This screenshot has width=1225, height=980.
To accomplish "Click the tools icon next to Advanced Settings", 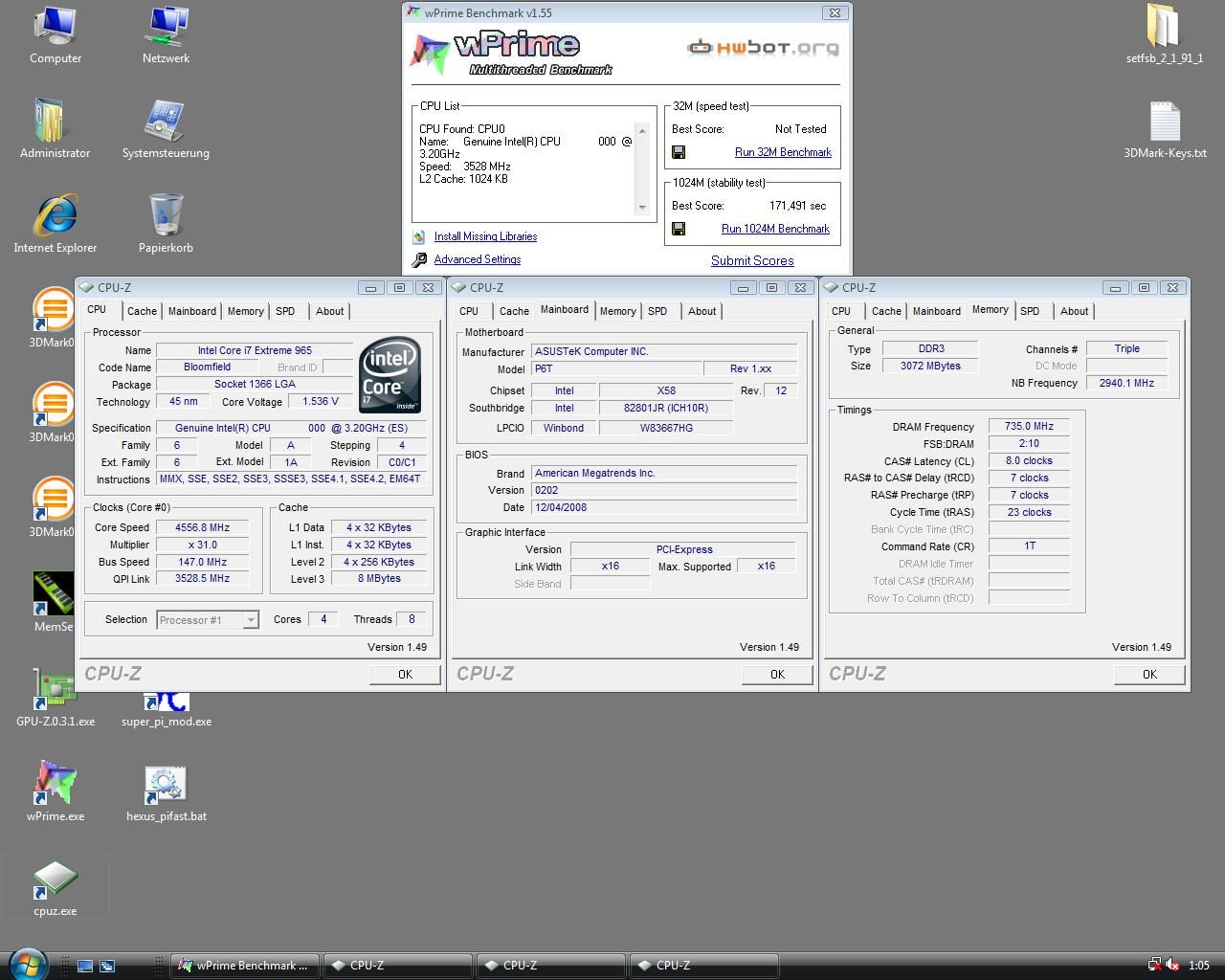I will [x=419, y=259].
